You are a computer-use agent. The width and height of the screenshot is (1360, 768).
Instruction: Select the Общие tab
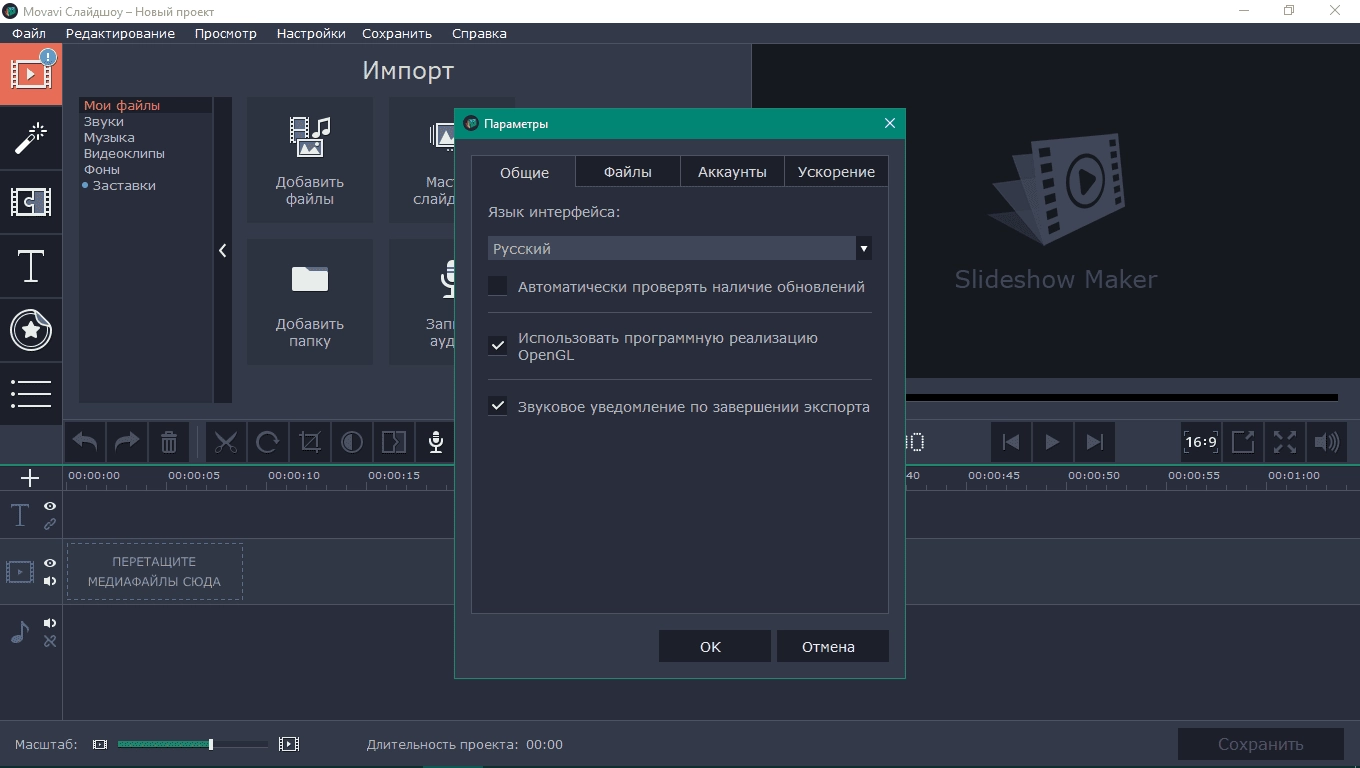tap(524, 171)
